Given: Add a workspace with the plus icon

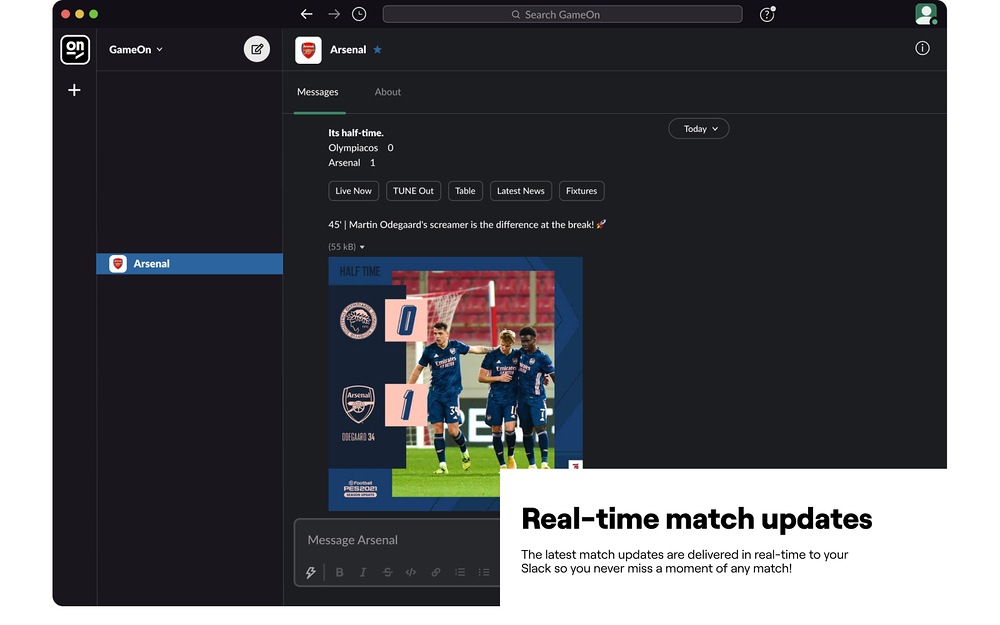Looking at the screenshot, I should click(74, 90).
